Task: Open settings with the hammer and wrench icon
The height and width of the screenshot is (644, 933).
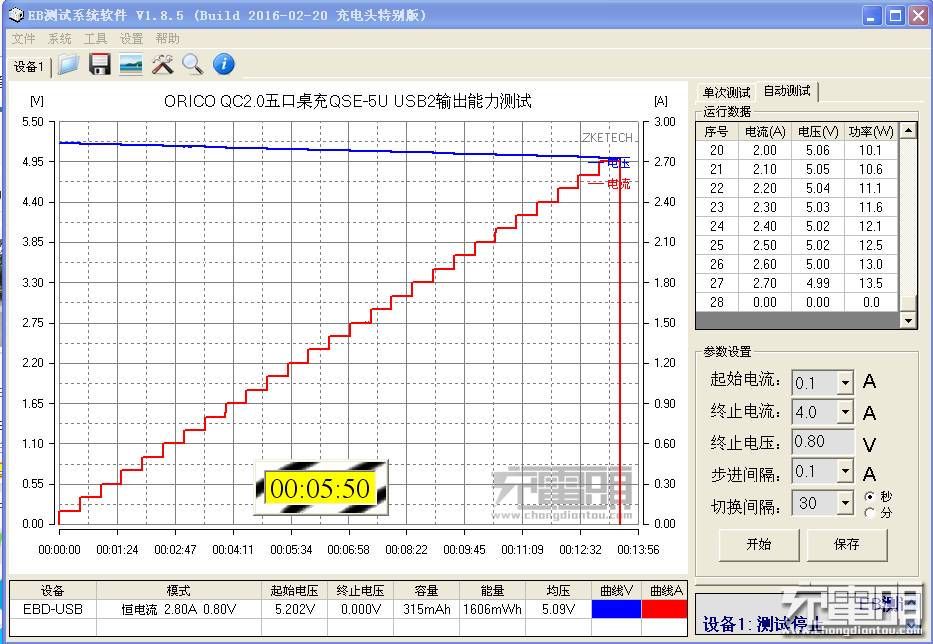Action: (x=162, y=64)
